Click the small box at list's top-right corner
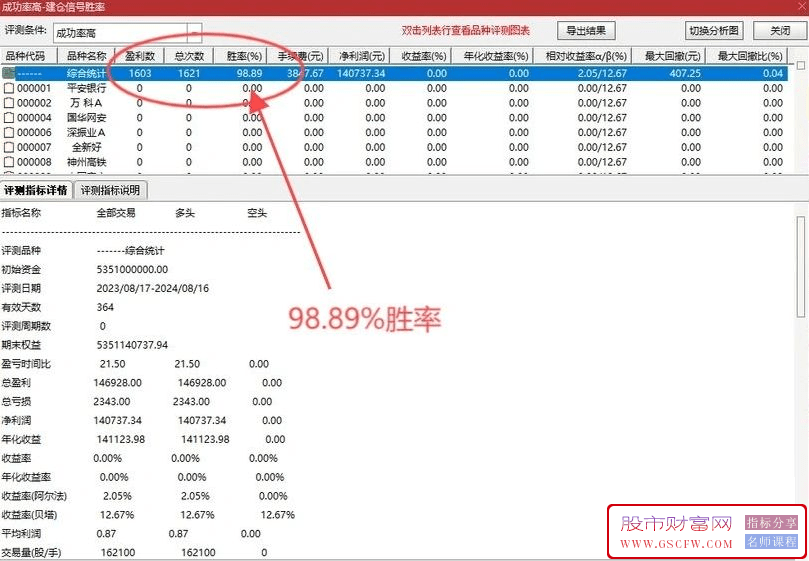The width and height of the screenshot is (809, 561). pos(800,66)
